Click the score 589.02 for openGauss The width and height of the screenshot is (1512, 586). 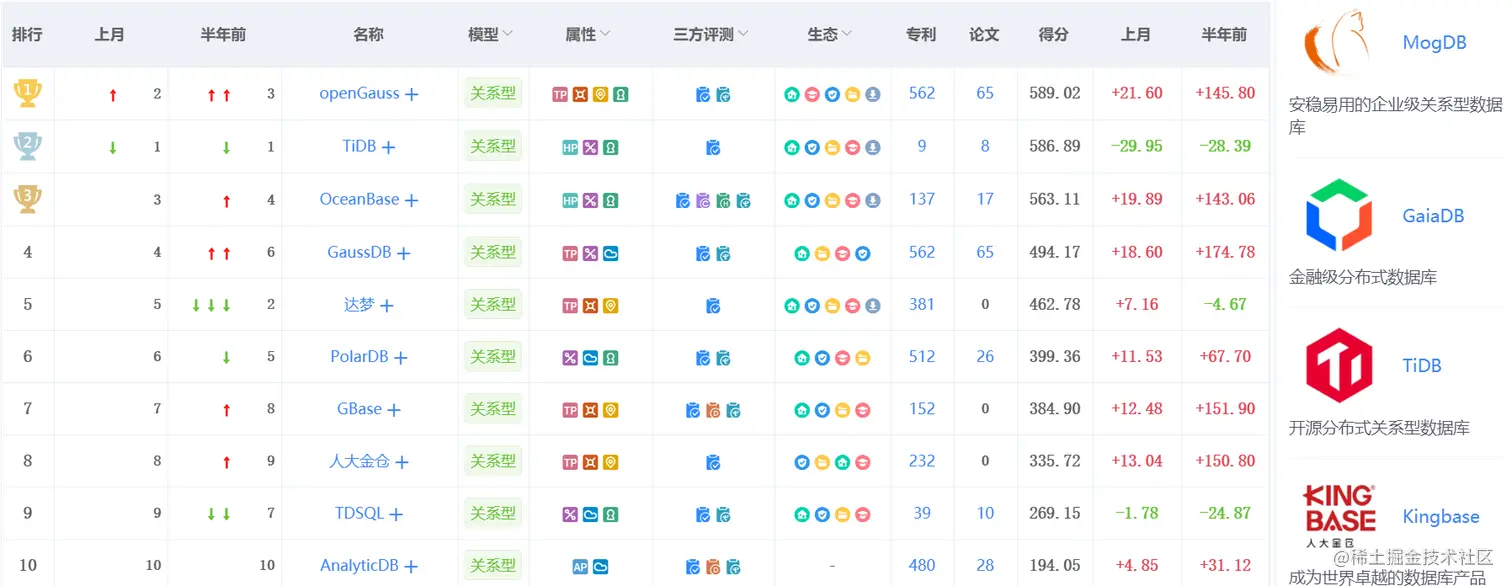[1055, 93]
